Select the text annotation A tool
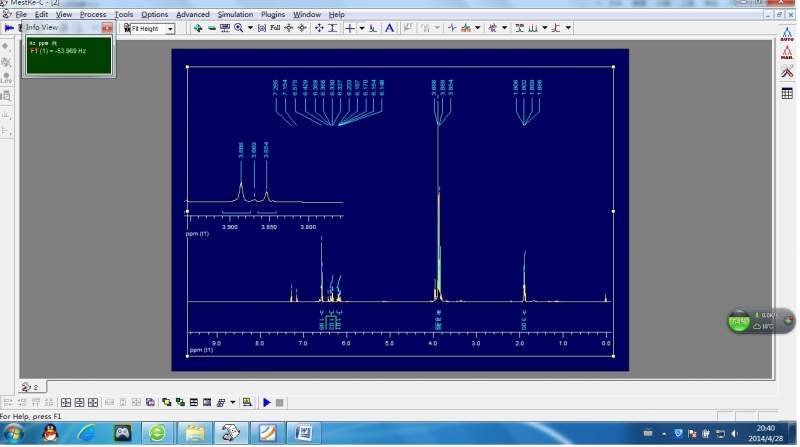 tap(389, 28)
